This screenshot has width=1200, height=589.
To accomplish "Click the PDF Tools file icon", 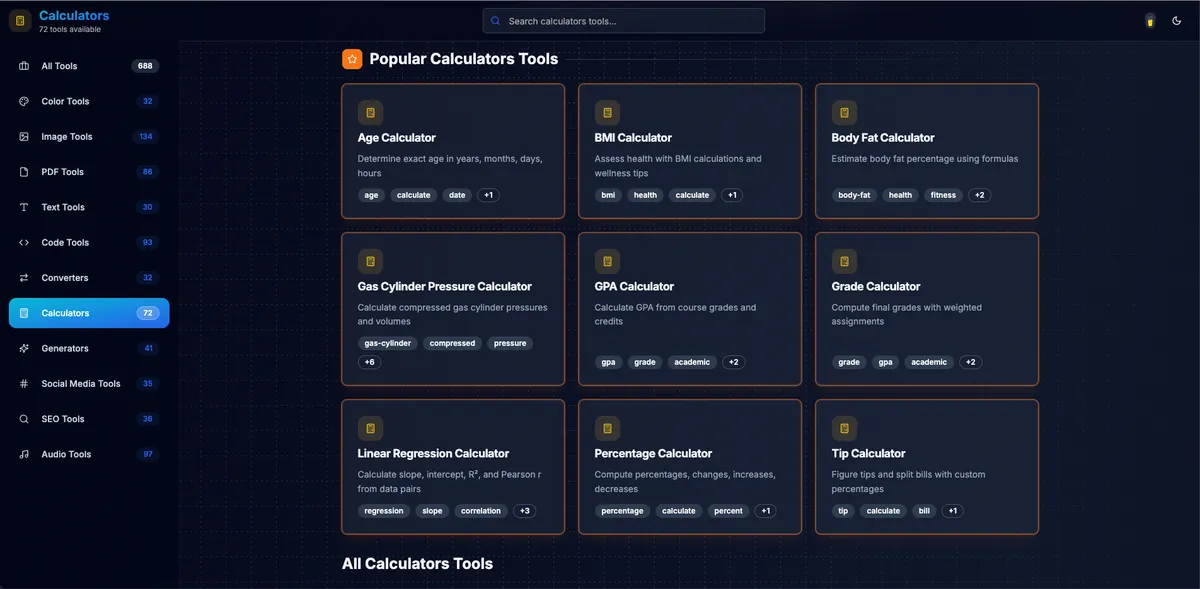I will [24, 172].
